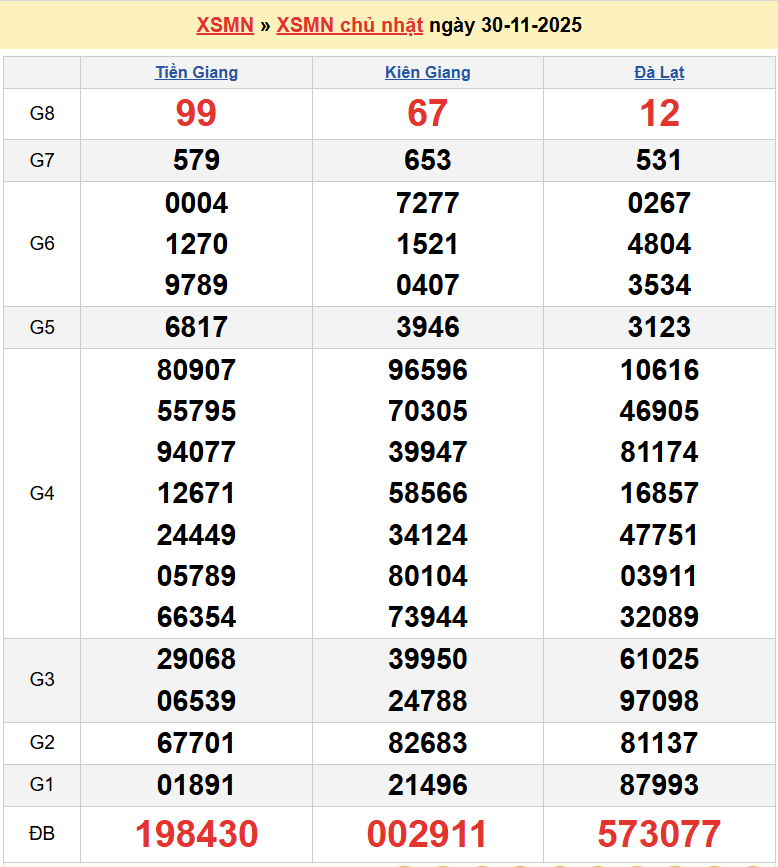This screenshot has height=867, width=778.
Task: Open the XSMN link in header
Action: point(225,25)
